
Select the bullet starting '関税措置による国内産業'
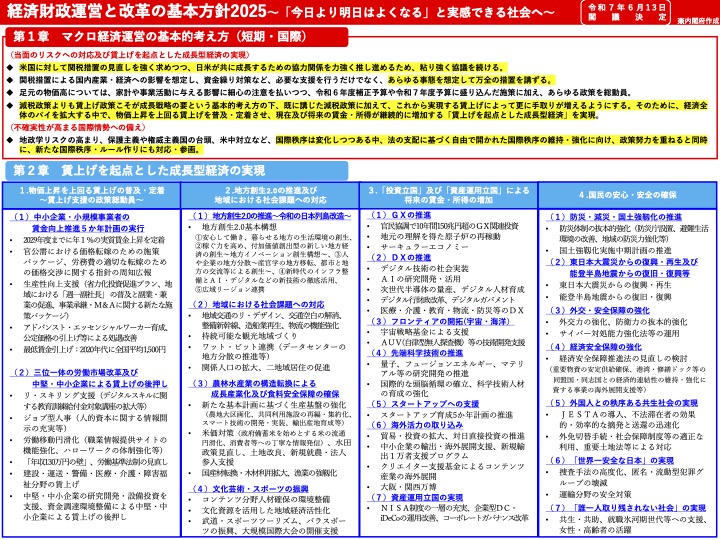(287, 80)
